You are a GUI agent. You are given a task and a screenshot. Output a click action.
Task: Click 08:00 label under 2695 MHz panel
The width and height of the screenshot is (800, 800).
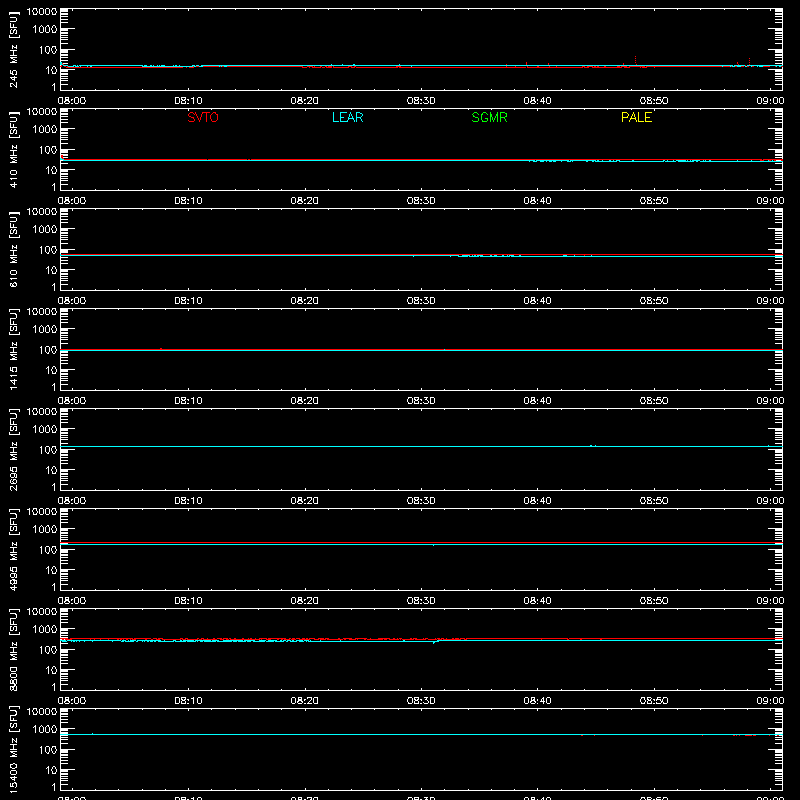pyautogui.click(x=72, y=501)
